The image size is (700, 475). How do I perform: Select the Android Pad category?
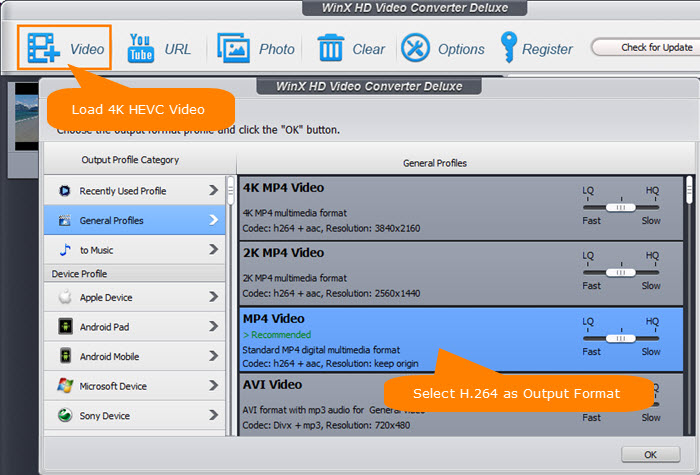point(134,326)
